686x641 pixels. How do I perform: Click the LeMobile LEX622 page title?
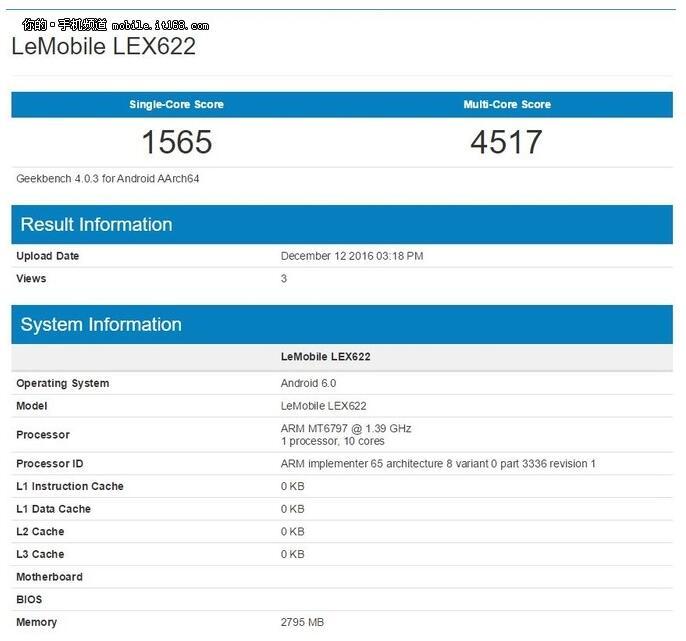click(x=104, y=46)
